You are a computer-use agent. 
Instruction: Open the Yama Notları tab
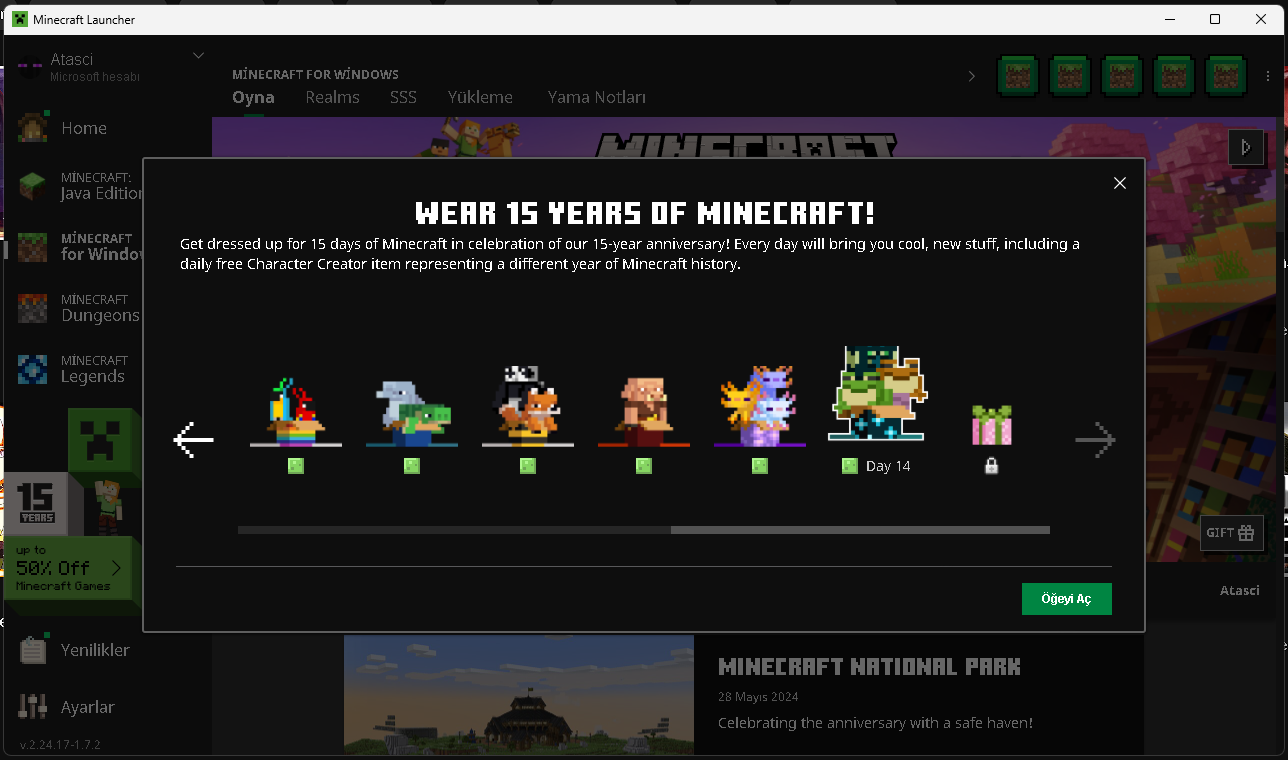coord(596,97)
